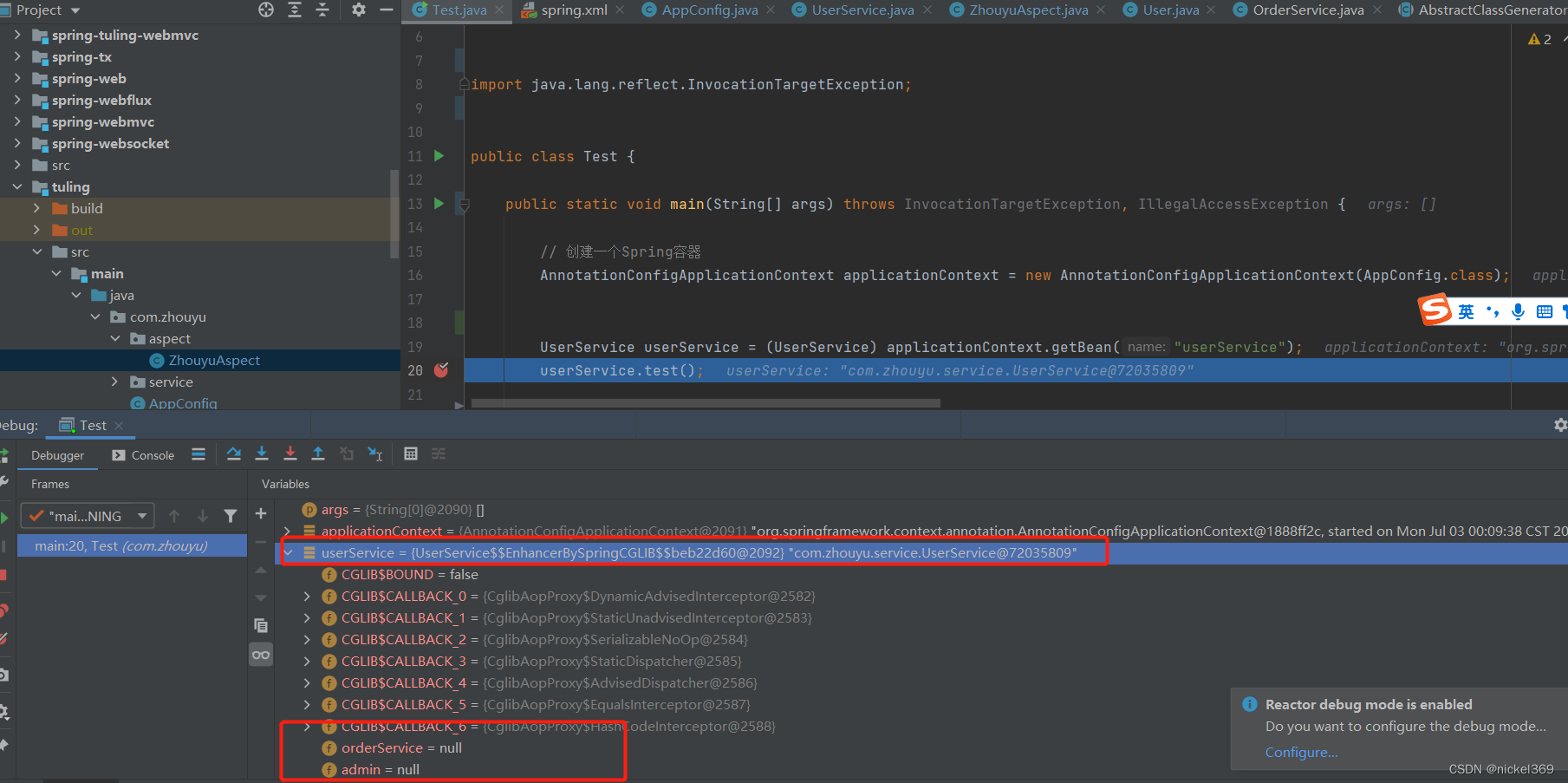Close the Test debug session tab
Viewport: 1568px width, 783px height.
[x=119, y=425]
